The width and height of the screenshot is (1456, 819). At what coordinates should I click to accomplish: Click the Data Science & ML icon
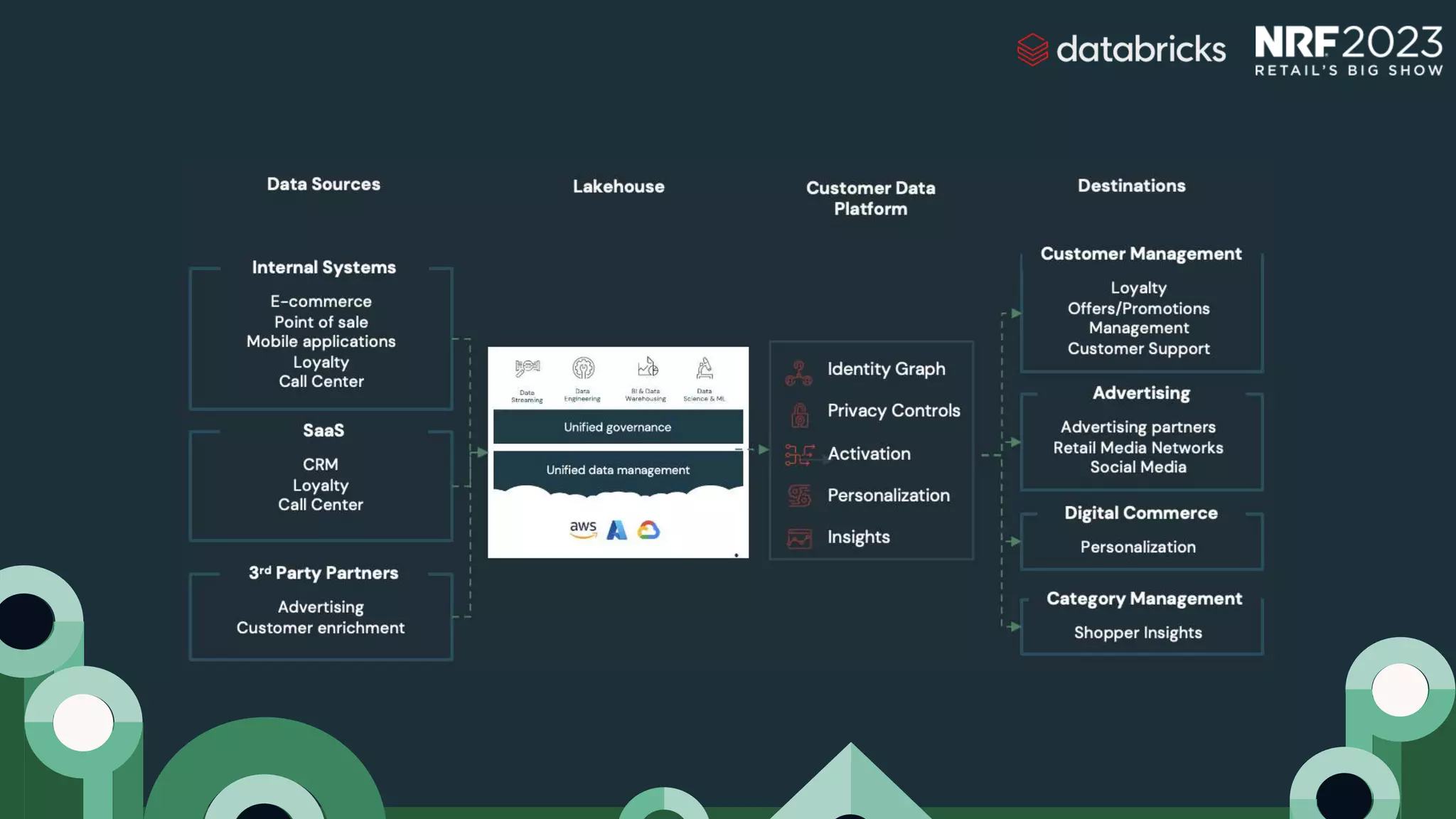[x=705, y=368]
